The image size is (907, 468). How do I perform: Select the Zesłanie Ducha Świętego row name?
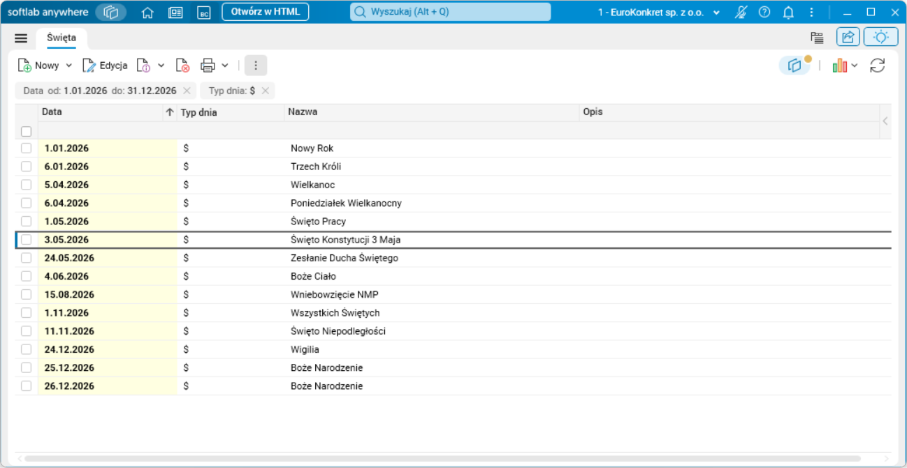click(344, 258)
